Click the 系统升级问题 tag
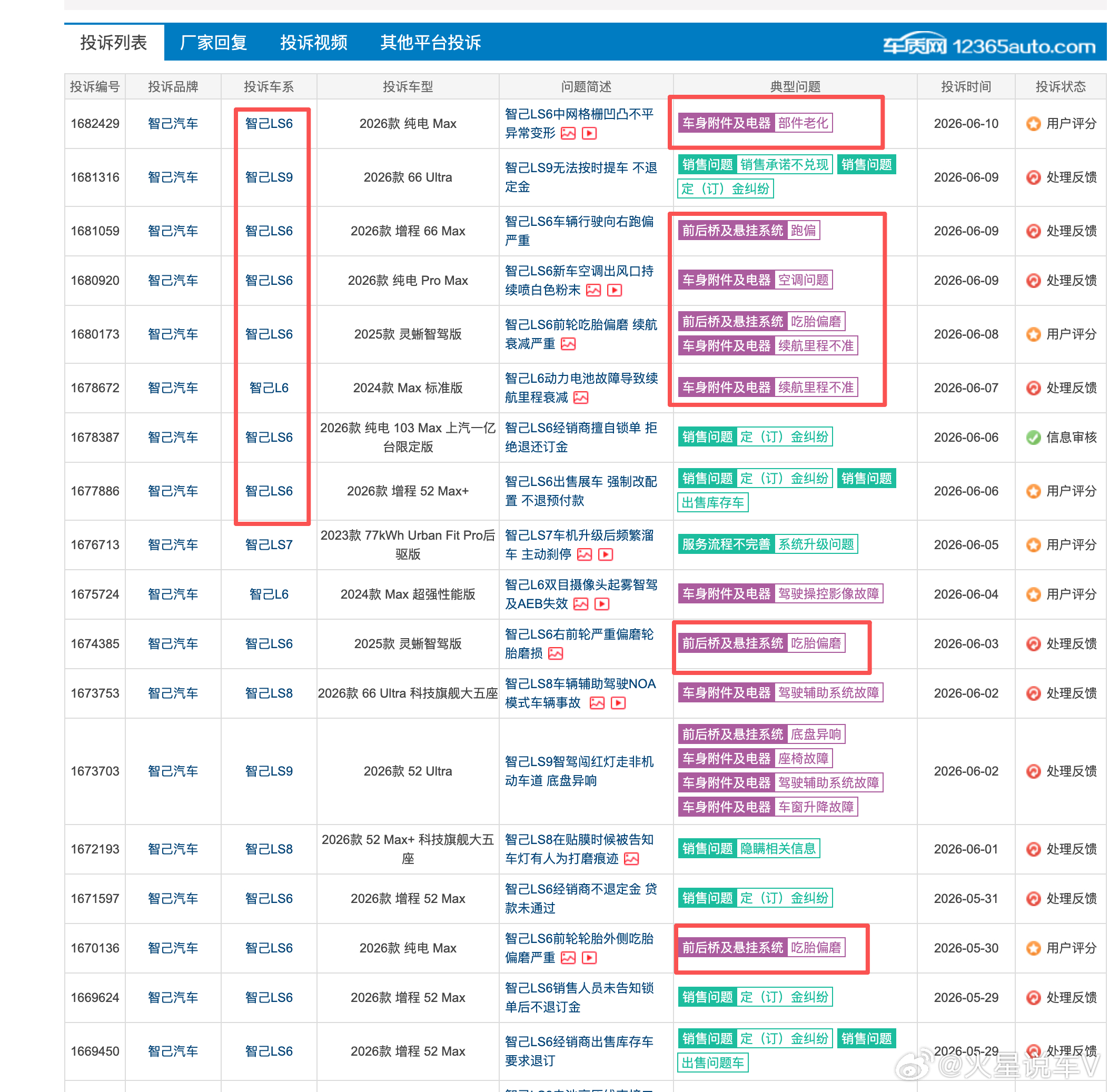Screen dimensions: 1109x1092 816,544
